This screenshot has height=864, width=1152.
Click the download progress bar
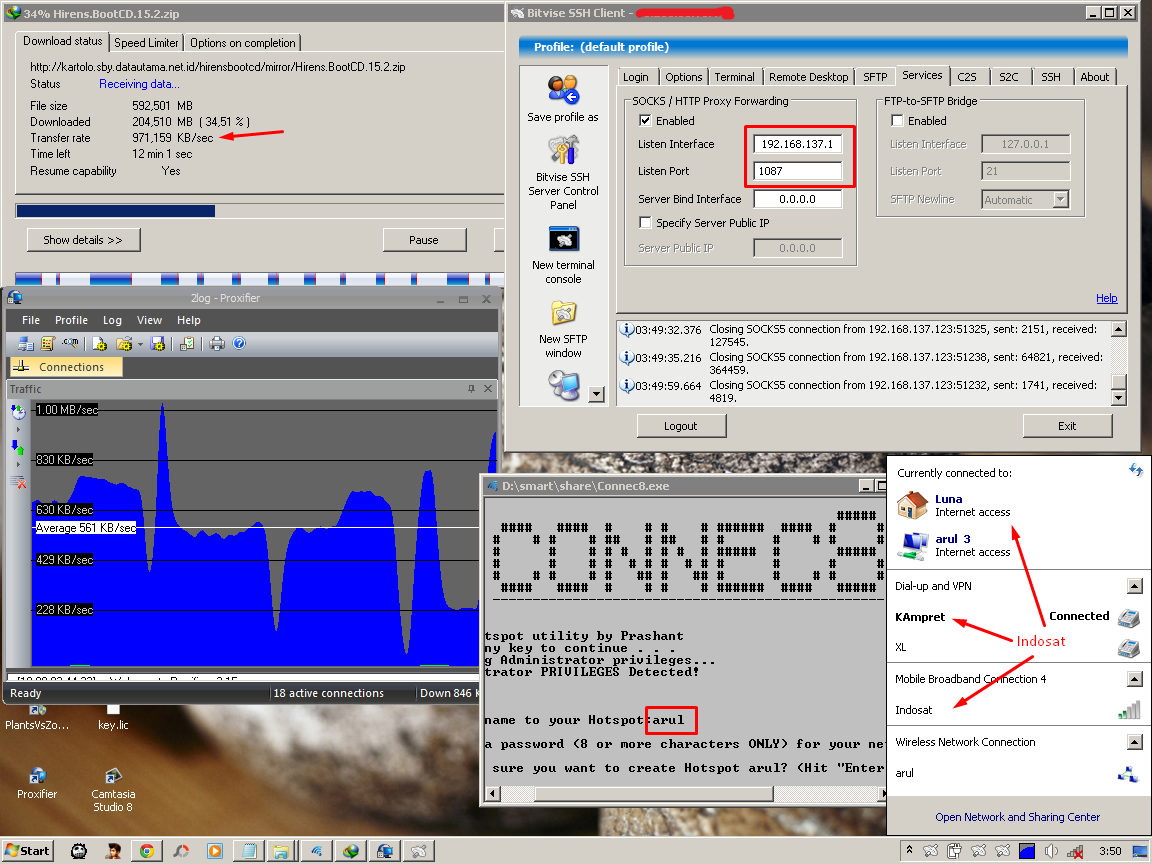[x=259, y=211]
